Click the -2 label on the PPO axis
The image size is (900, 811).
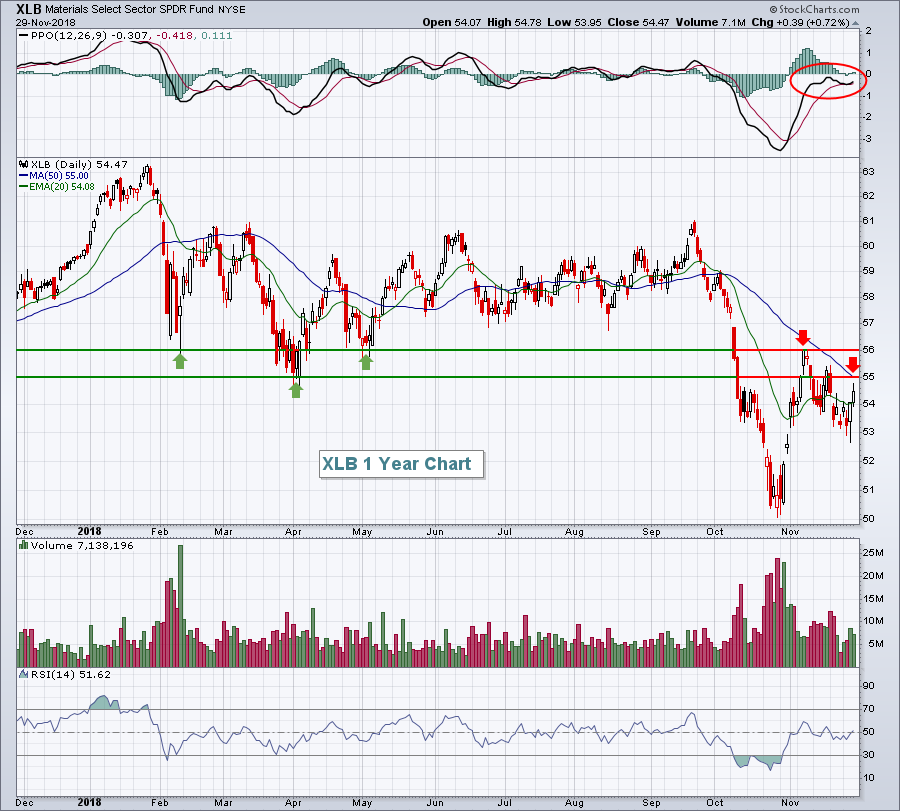[867, 117]
